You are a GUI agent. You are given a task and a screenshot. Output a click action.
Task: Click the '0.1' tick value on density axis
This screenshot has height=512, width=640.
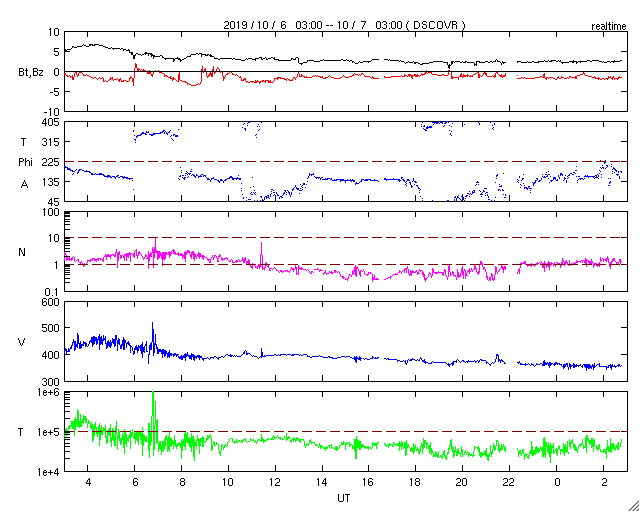(x=52, y=292)
